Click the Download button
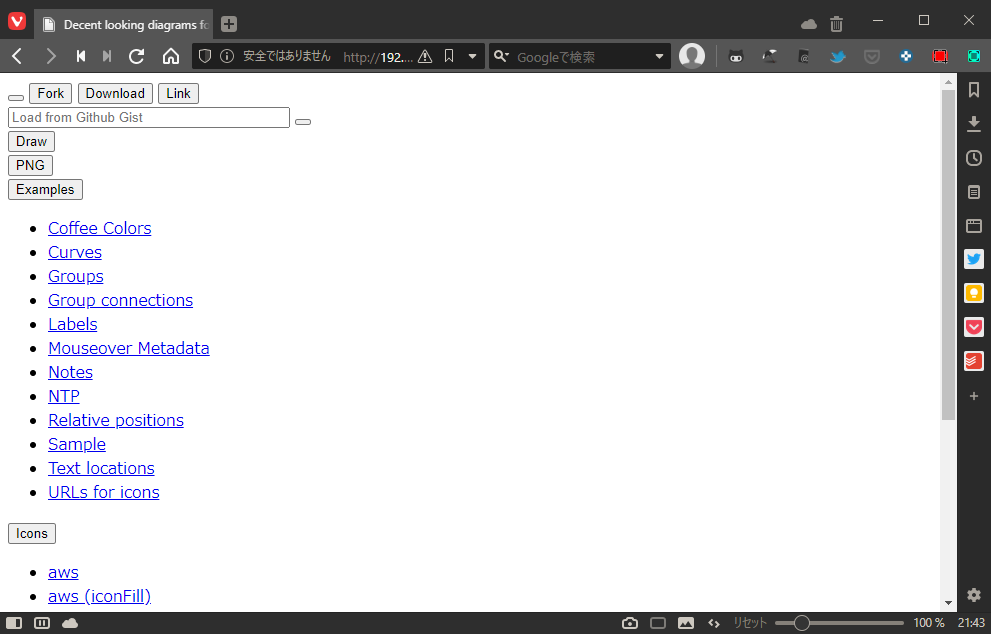The image size is (991, 634). (115, 94)
